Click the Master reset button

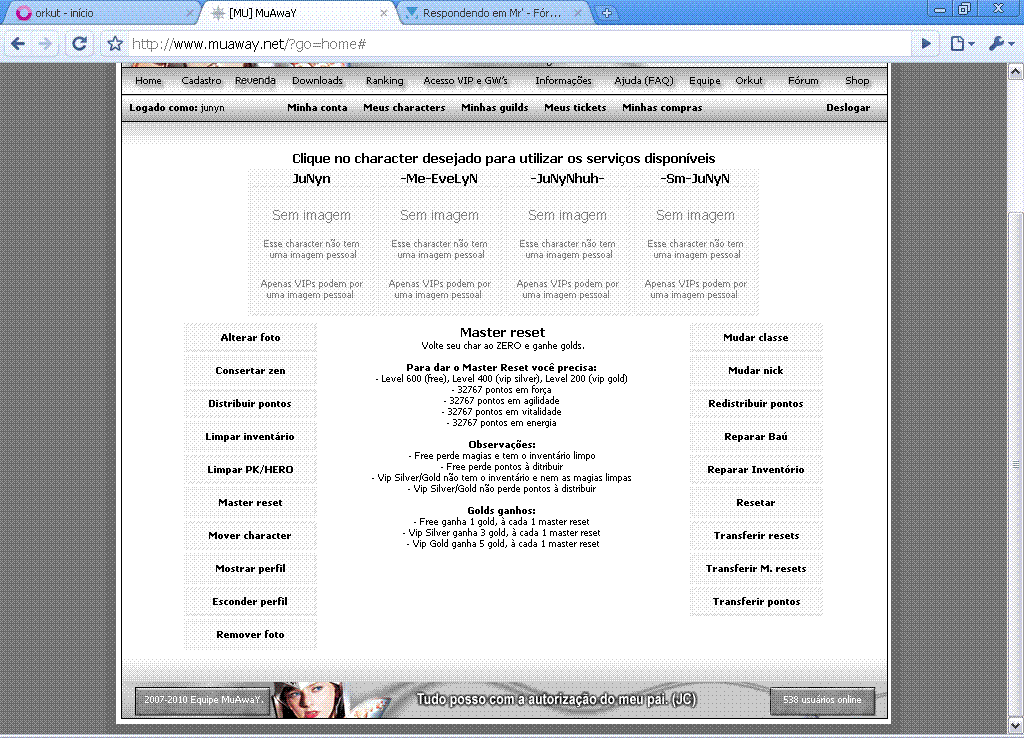click(x=250, y=503)
